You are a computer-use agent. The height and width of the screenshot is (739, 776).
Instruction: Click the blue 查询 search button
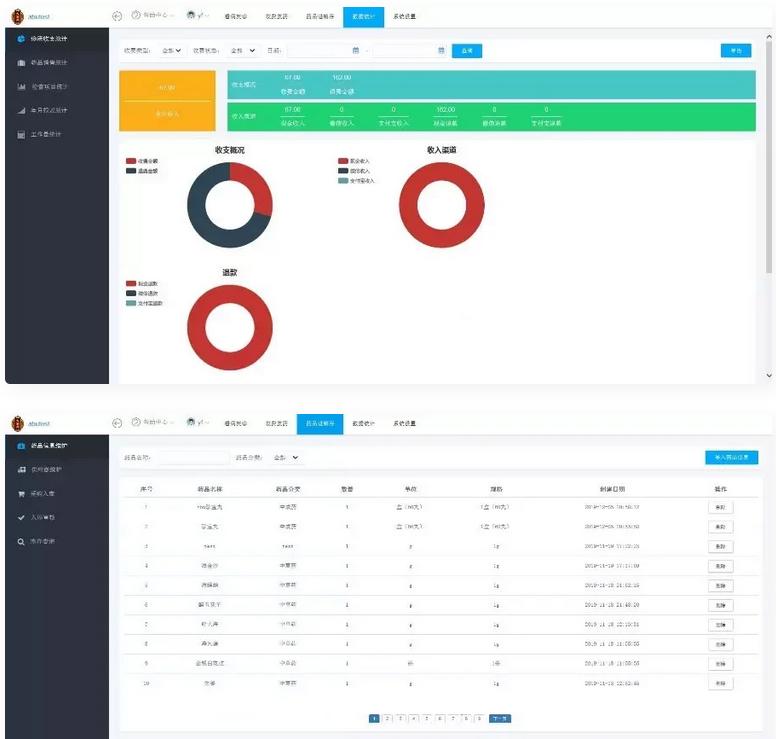coord(467,51)
